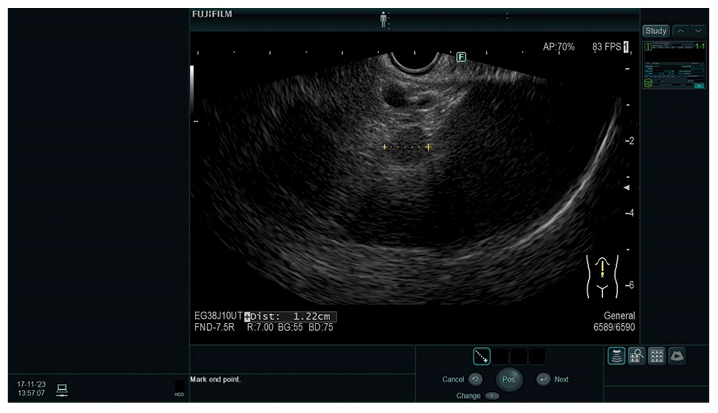Click the body orientation marker icon
Screen dimensions: 718x413
tap(602, 277)
